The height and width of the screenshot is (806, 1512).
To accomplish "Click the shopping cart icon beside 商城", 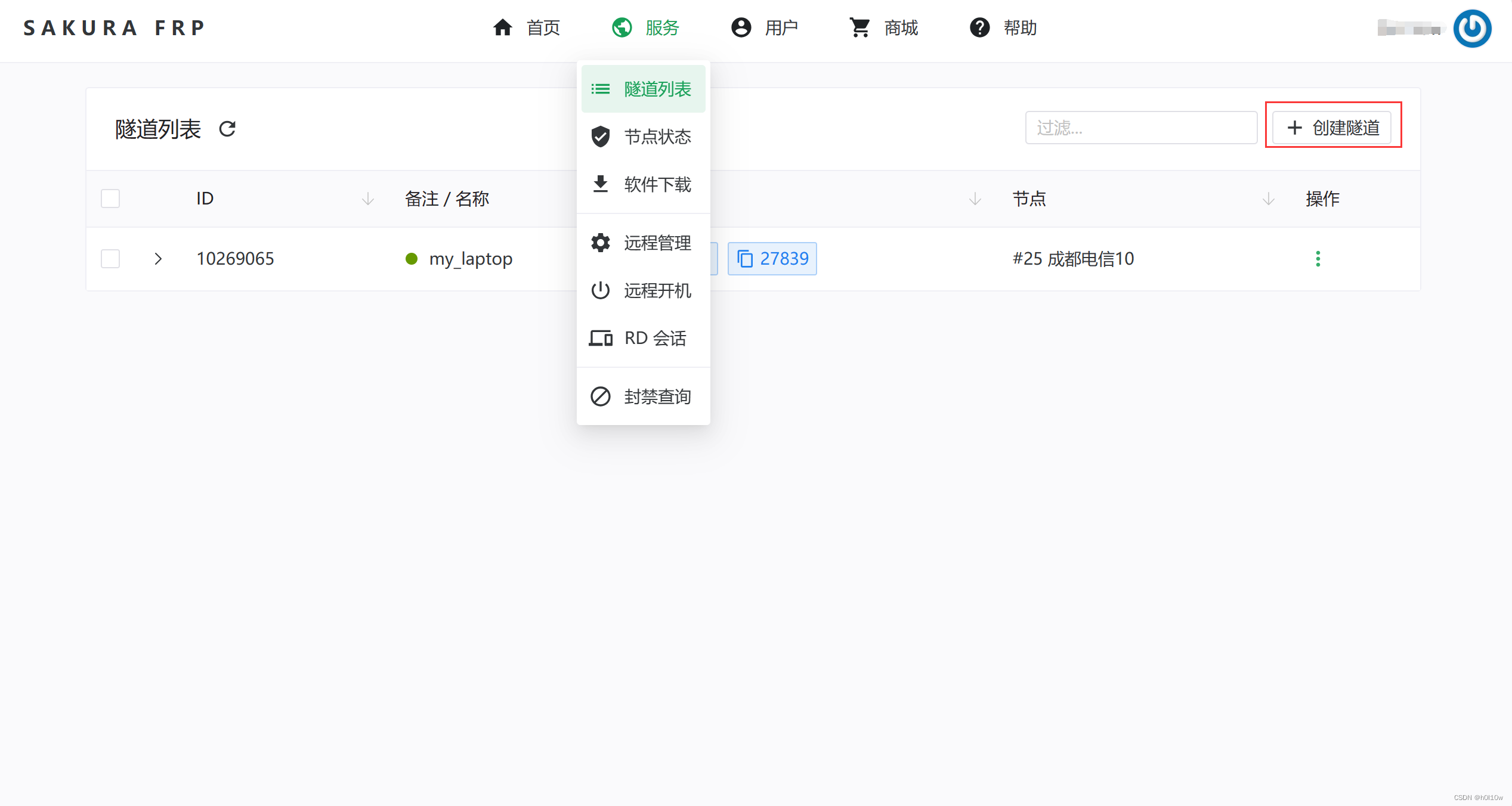I will pos(860,27).
